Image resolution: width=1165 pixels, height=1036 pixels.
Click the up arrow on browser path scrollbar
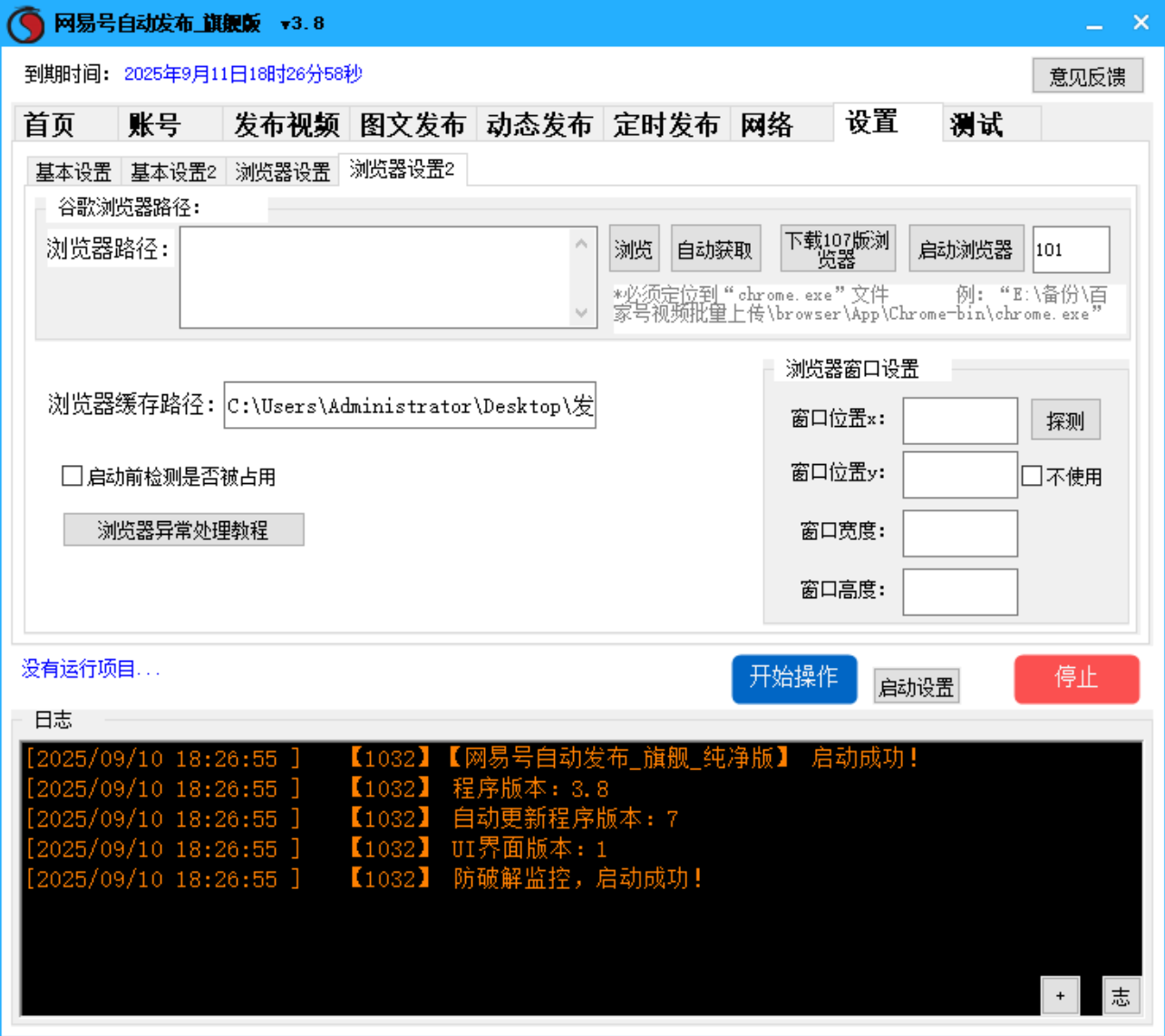(580, 244)
